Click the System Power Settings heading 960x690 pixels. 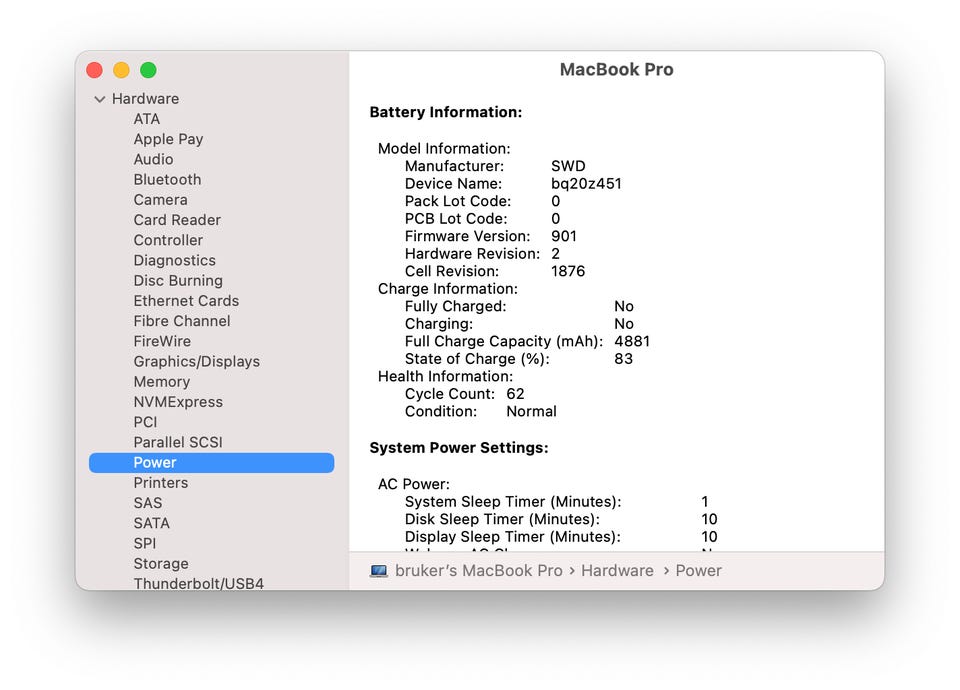point(459,448)
